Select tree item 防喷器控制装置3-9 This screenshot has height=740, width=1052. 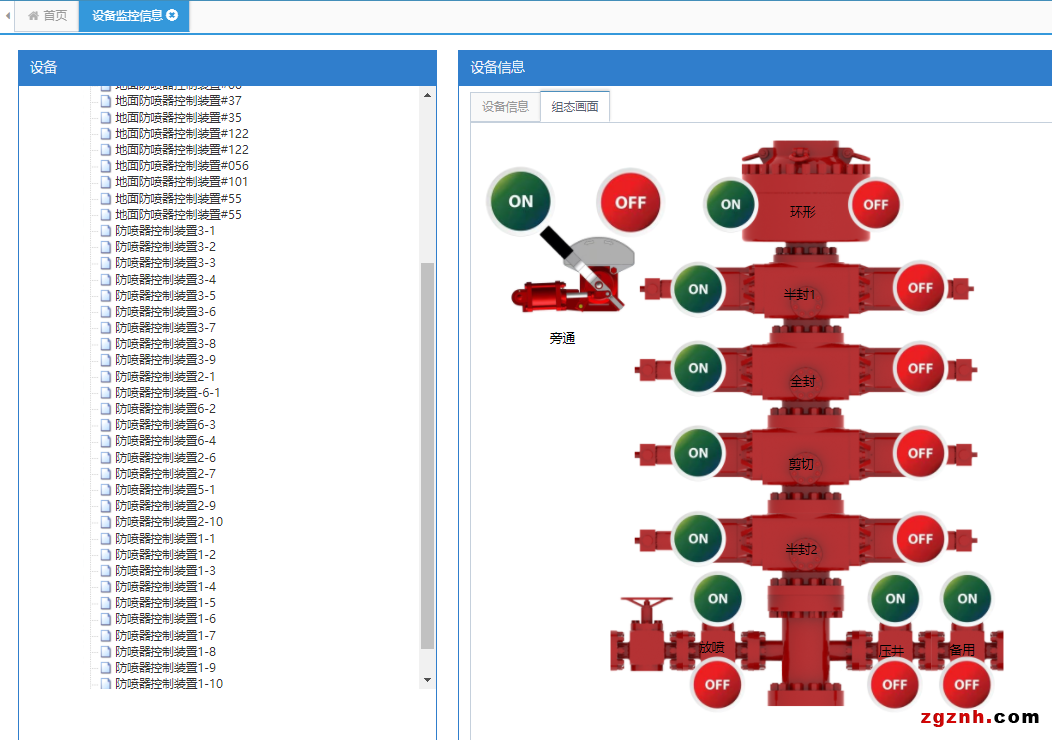click(165, 360)
